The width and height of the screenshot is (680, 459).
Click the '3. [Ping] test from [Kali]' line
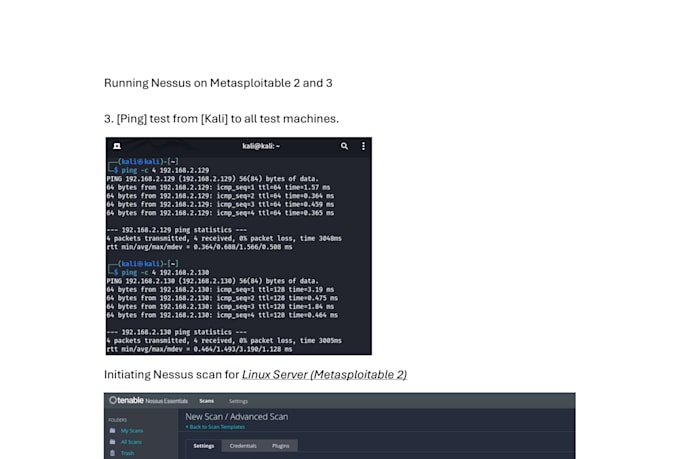(x=221, y=119)
